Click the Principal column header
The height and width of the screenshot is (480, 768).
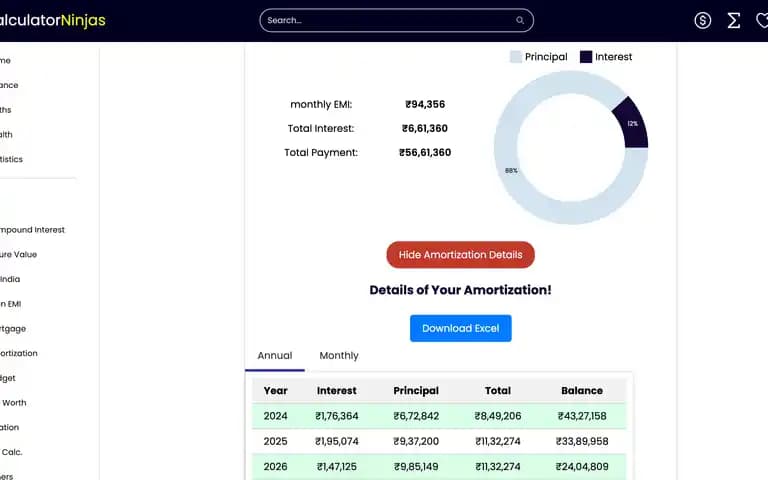click(416, 390)
